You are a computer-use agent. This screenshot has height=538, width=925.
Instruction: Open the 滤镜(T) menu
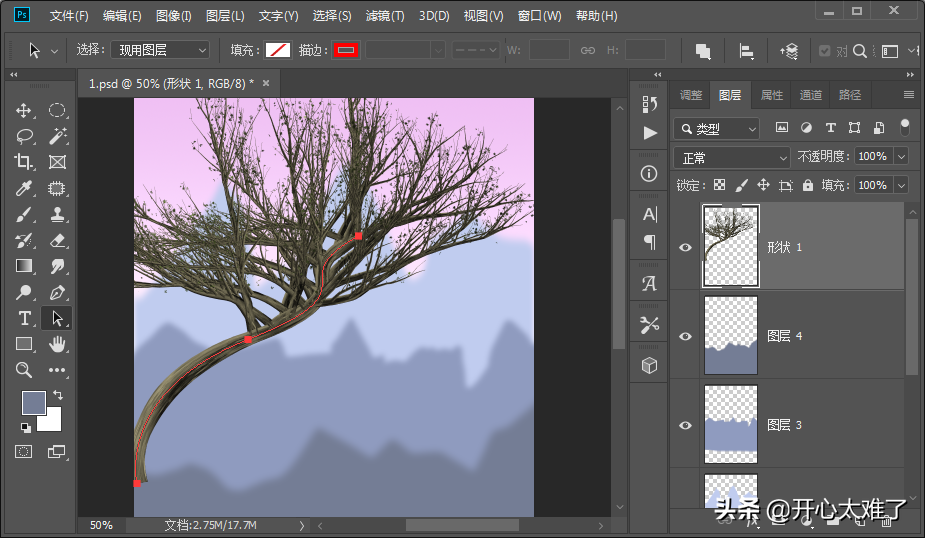[385, 16]
